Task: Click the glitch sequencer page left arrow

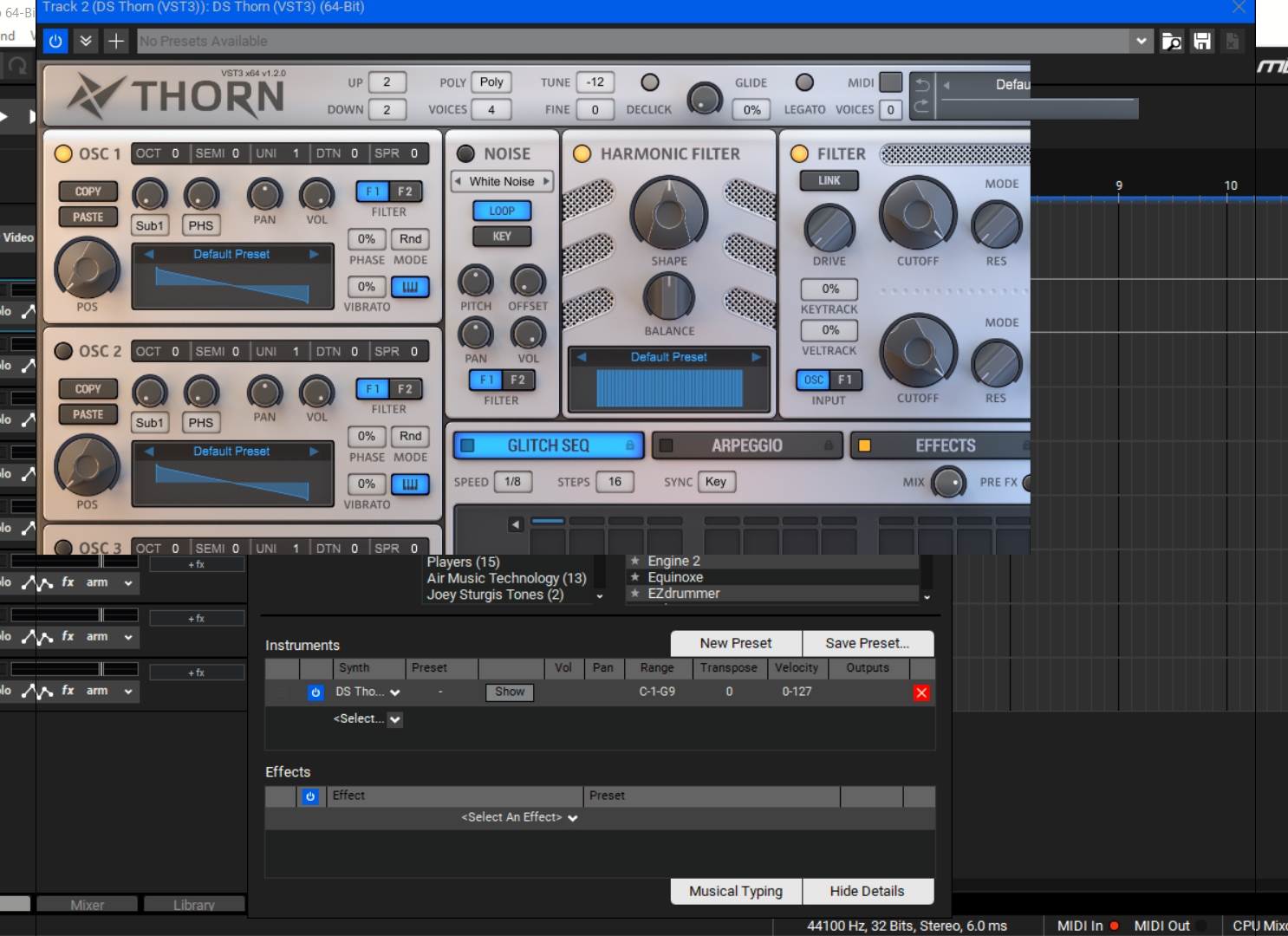Action: 516,524
